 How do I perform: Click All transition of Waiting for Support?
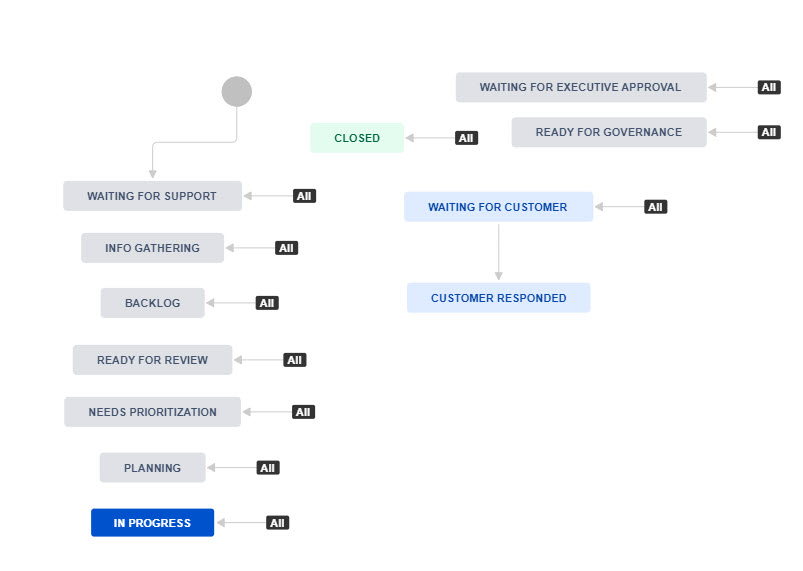tap(304, 196)
